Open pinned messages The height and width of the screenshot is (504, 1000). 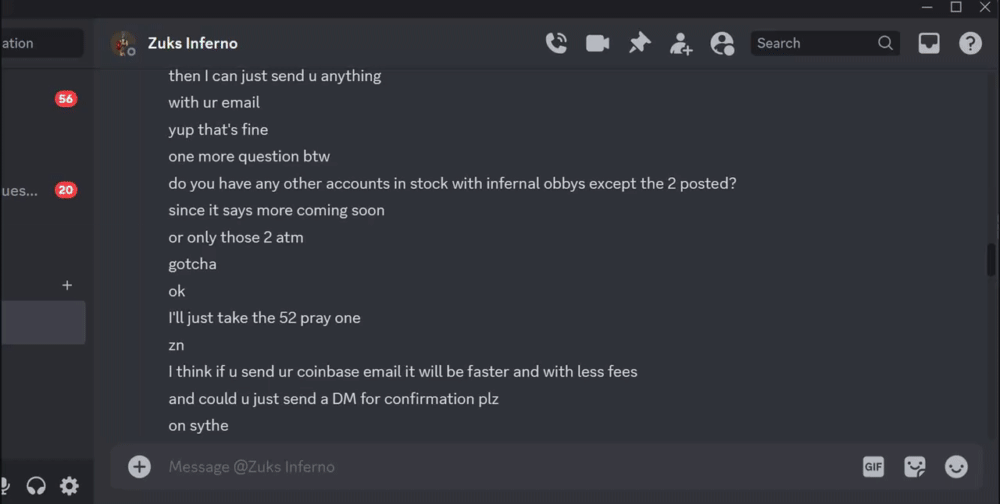[x=639, y=43]
